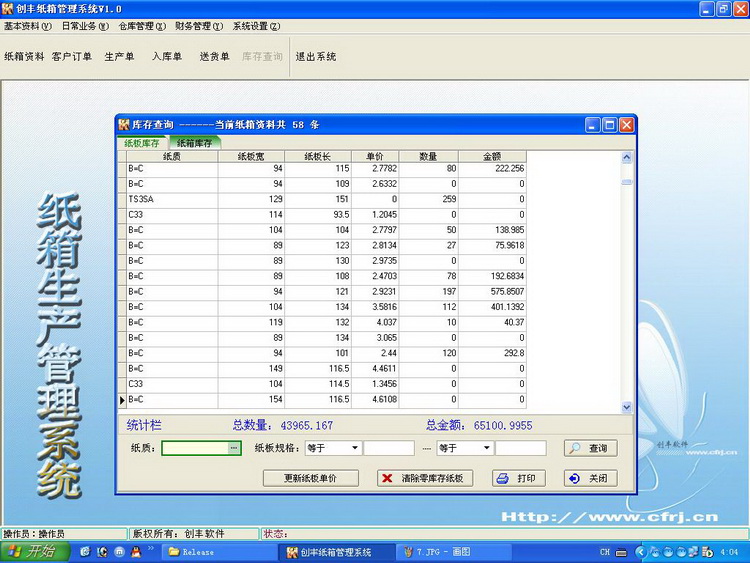This screenshot has height=563, width=750.
Task: Open 客户订单 from the toolbar
Action: click(72, 57)
